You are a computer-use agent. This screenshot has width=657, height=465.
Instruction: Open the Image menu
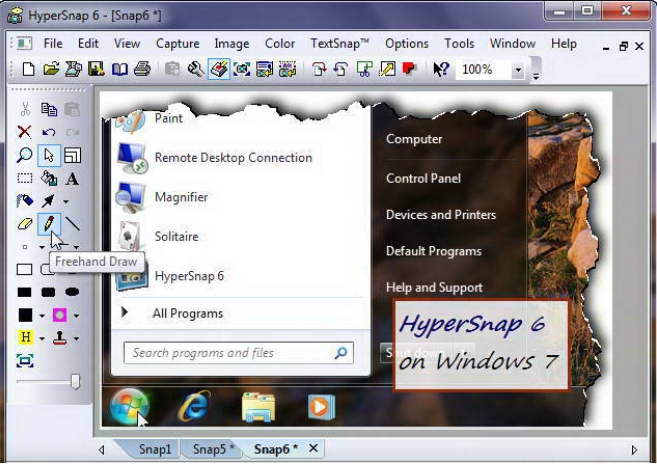pos(231,44)
